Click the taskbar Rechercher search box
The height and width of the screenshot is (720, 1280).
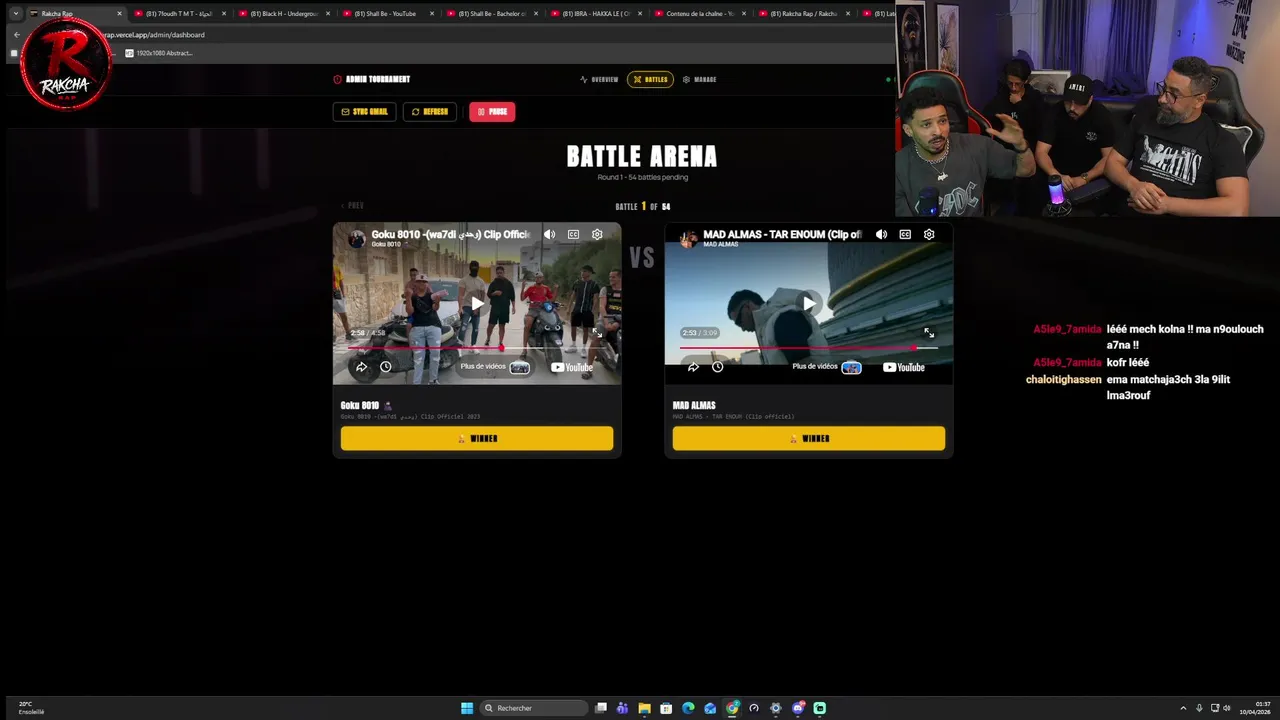534,708
